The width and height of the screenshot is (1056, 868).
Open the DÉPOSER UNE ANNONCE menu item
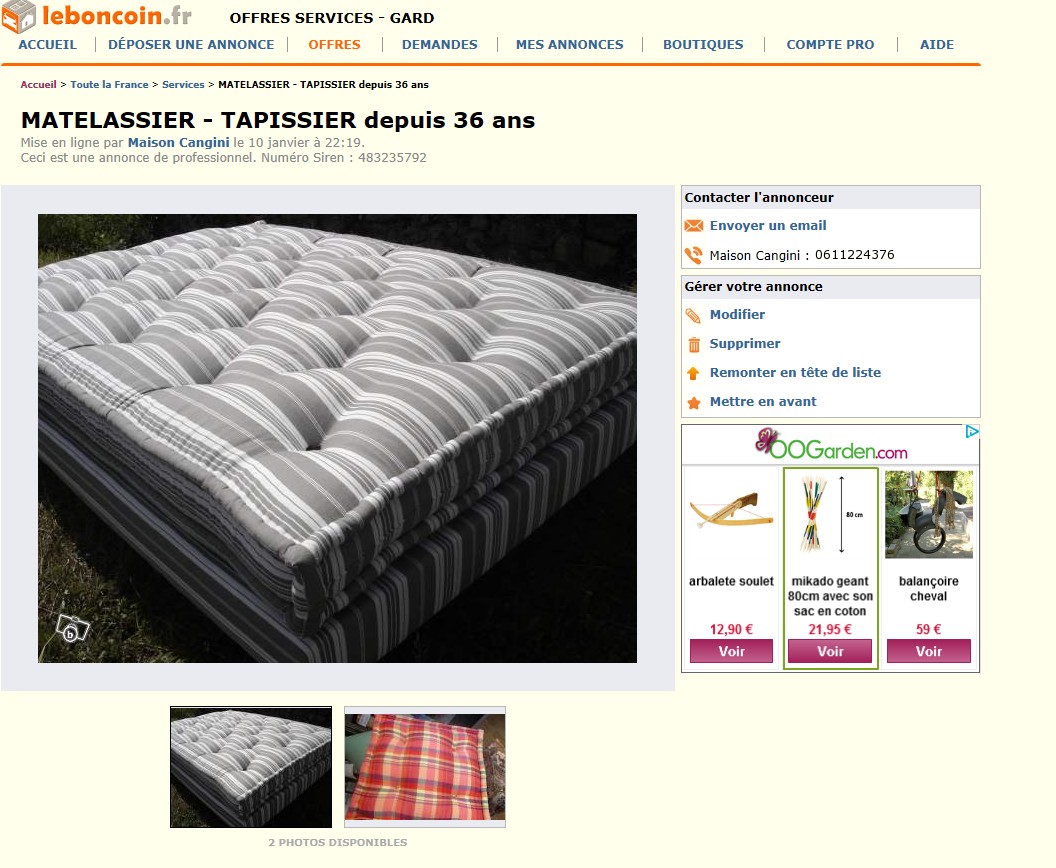click(191, 44)
